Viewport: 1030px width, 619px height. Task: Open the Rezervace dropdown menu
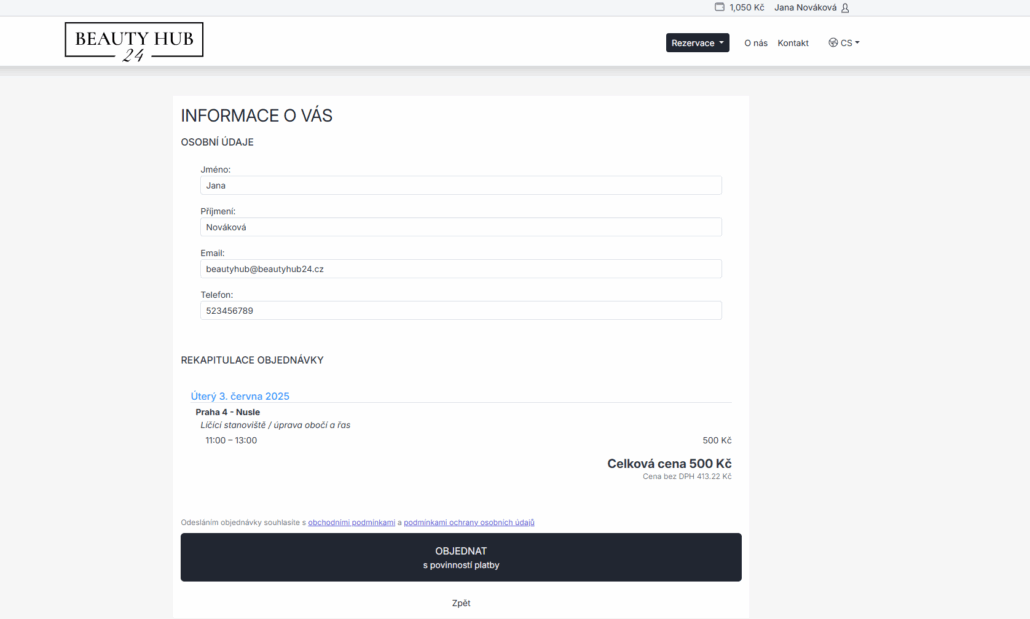pos(697,43)
